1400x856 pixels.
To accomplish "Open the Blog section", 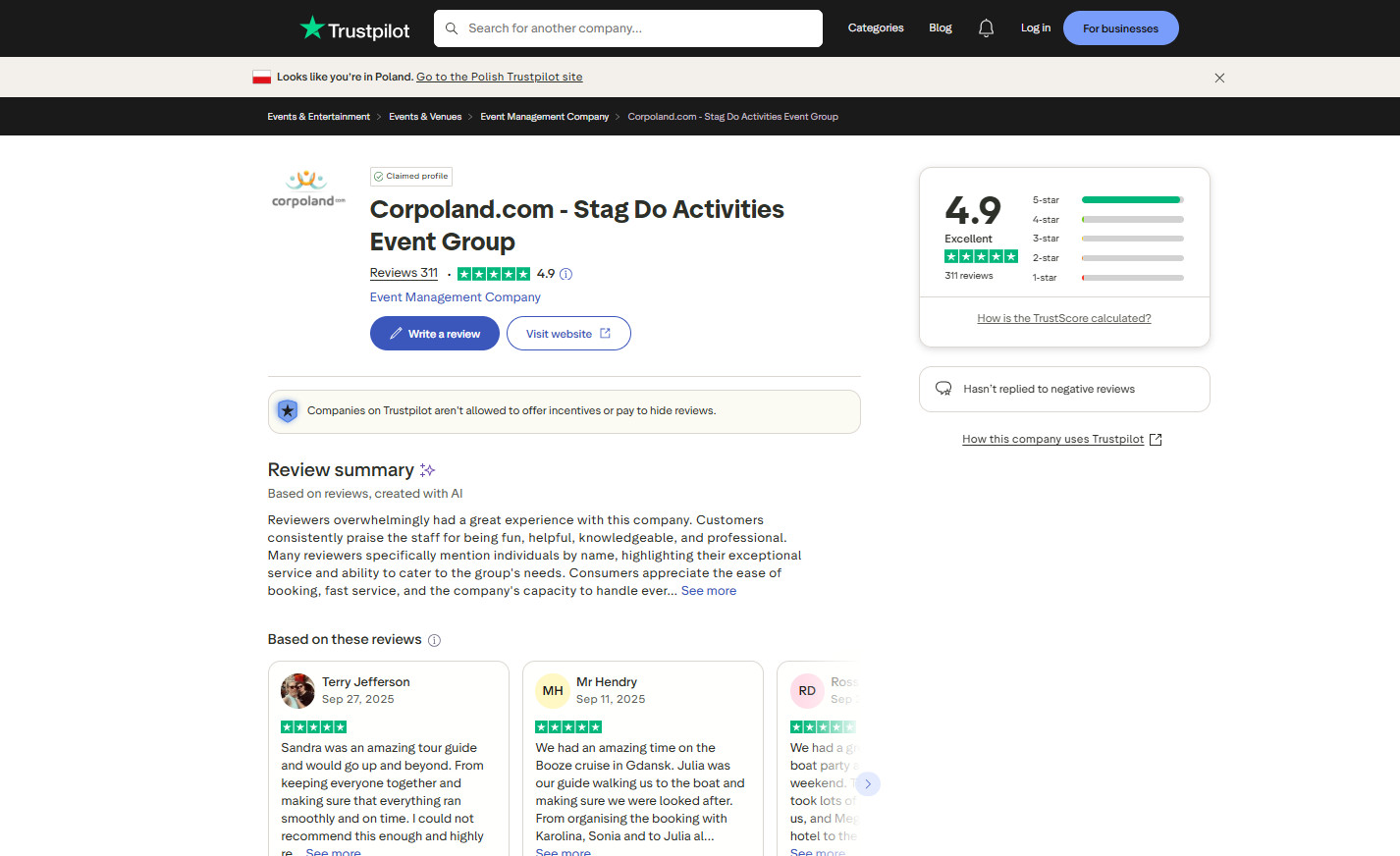I will coord(940,27).
